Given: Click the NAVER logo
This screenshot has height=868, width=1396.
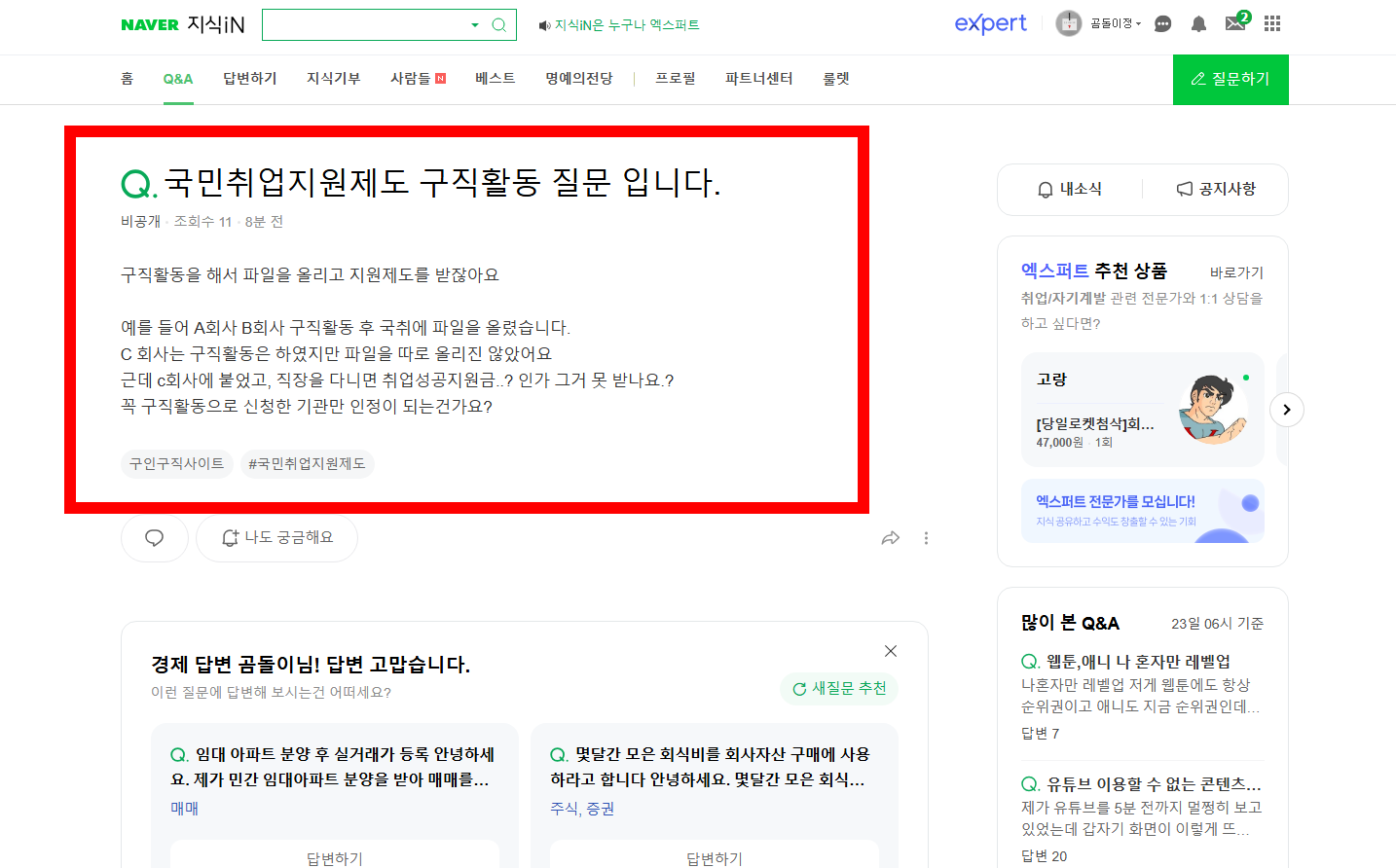Looking at the screenshot, I should [150, 25].
